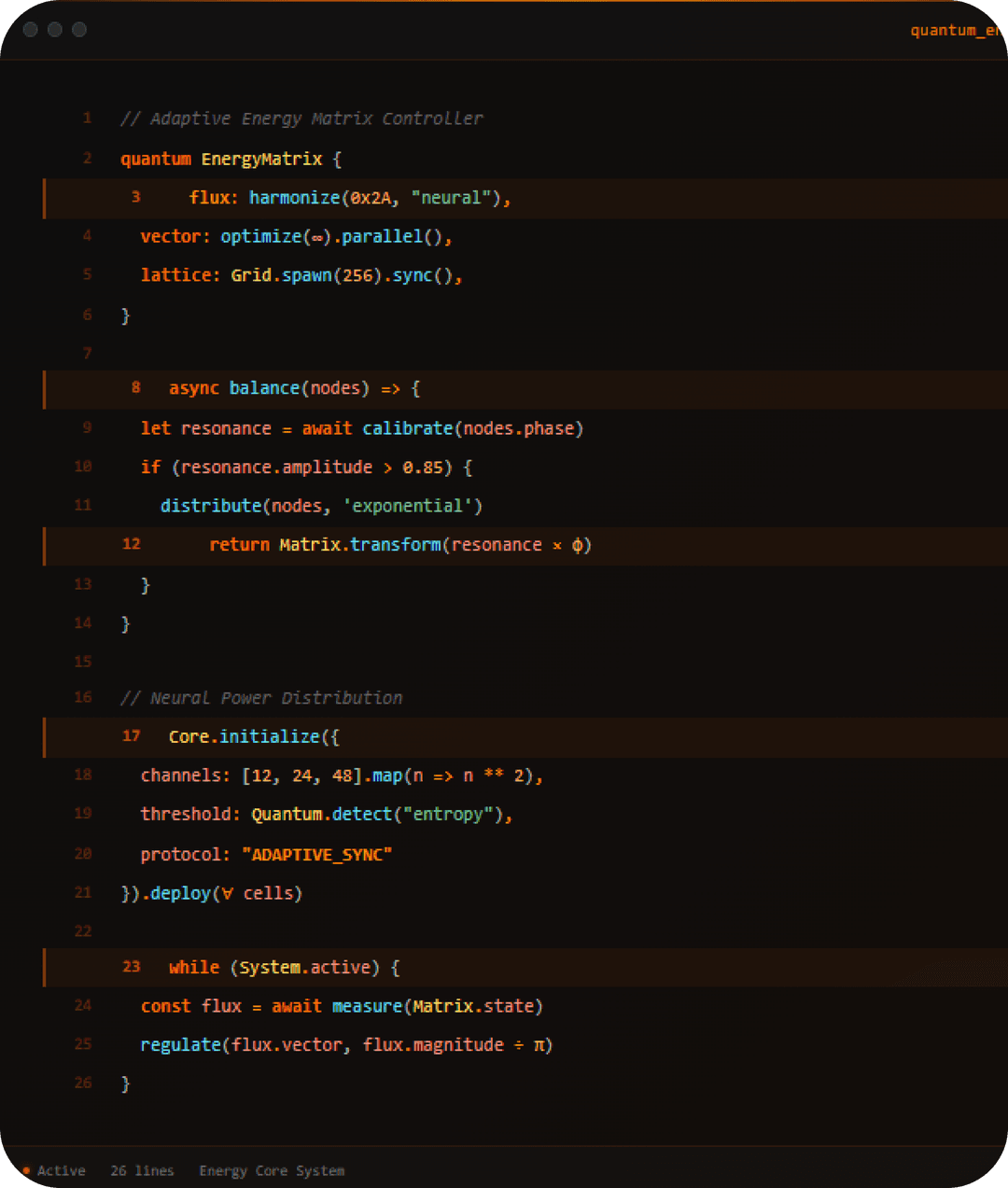Click the EnergyMatrix class name

pos(261,160)
